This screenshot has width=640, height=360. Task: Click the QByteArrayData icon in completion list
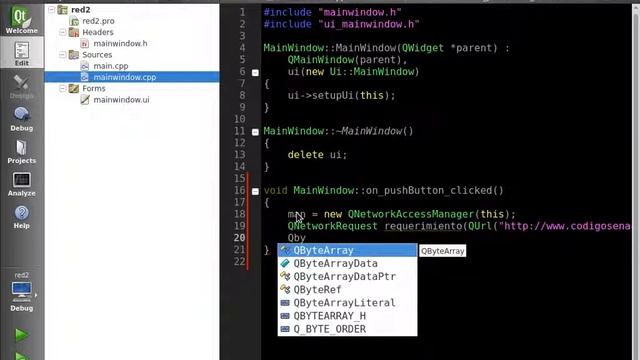click(285, 263)
